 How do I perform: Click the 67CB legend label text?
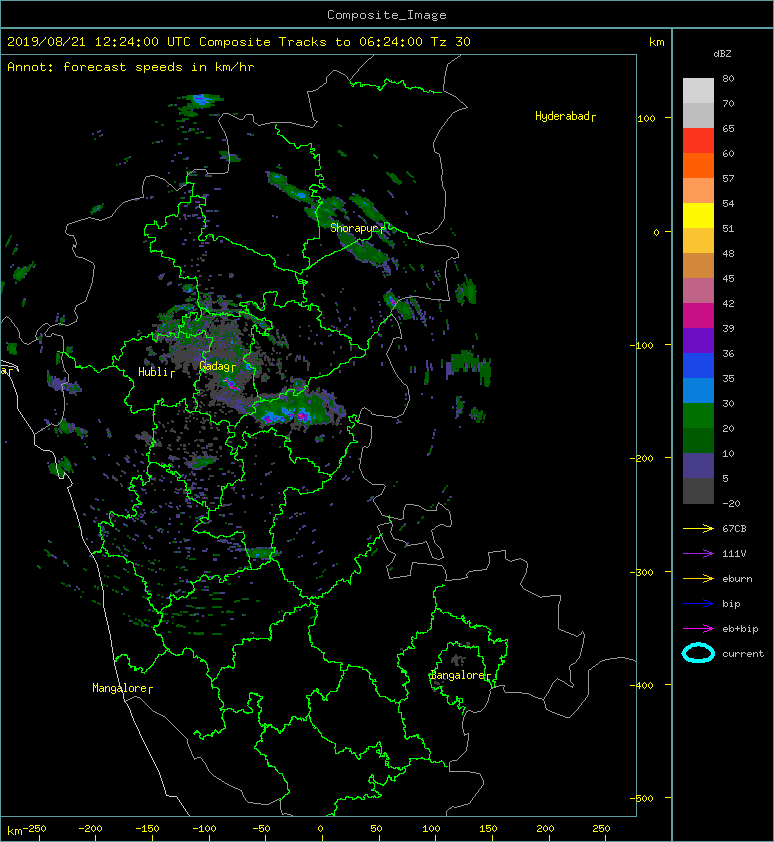tap(734, 529)
